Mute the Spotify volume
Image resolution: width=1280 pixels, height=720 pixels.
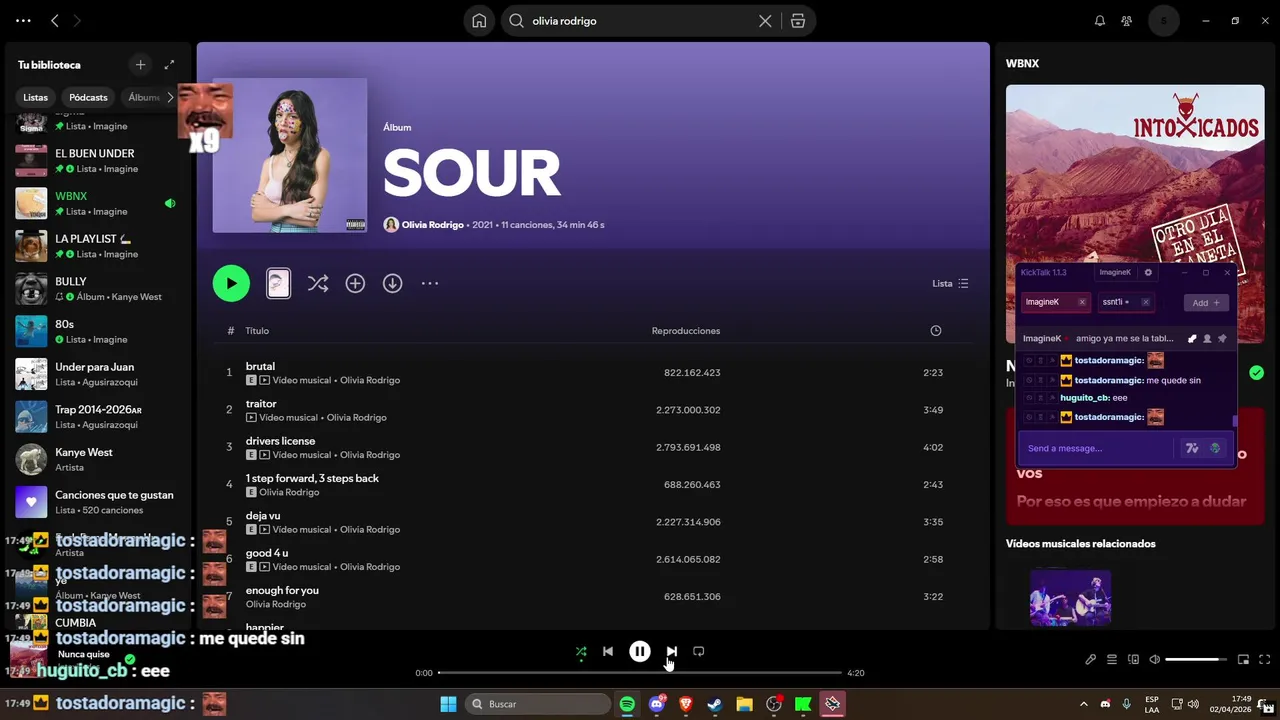click(1155, 659)
